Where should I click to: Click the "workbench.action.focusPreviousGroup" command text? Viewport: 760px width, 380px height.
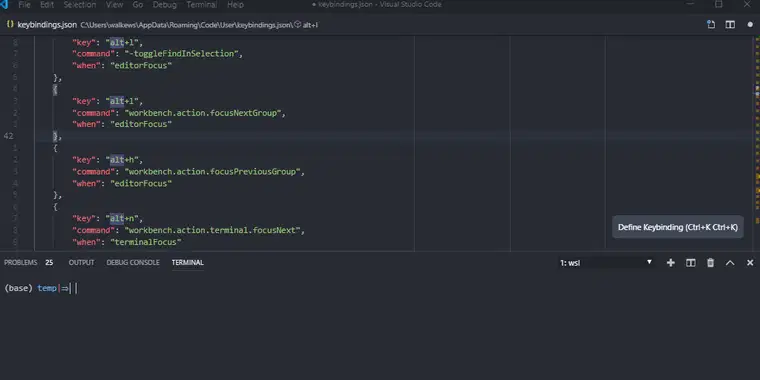pyautogui.click(x=212, y=172)
